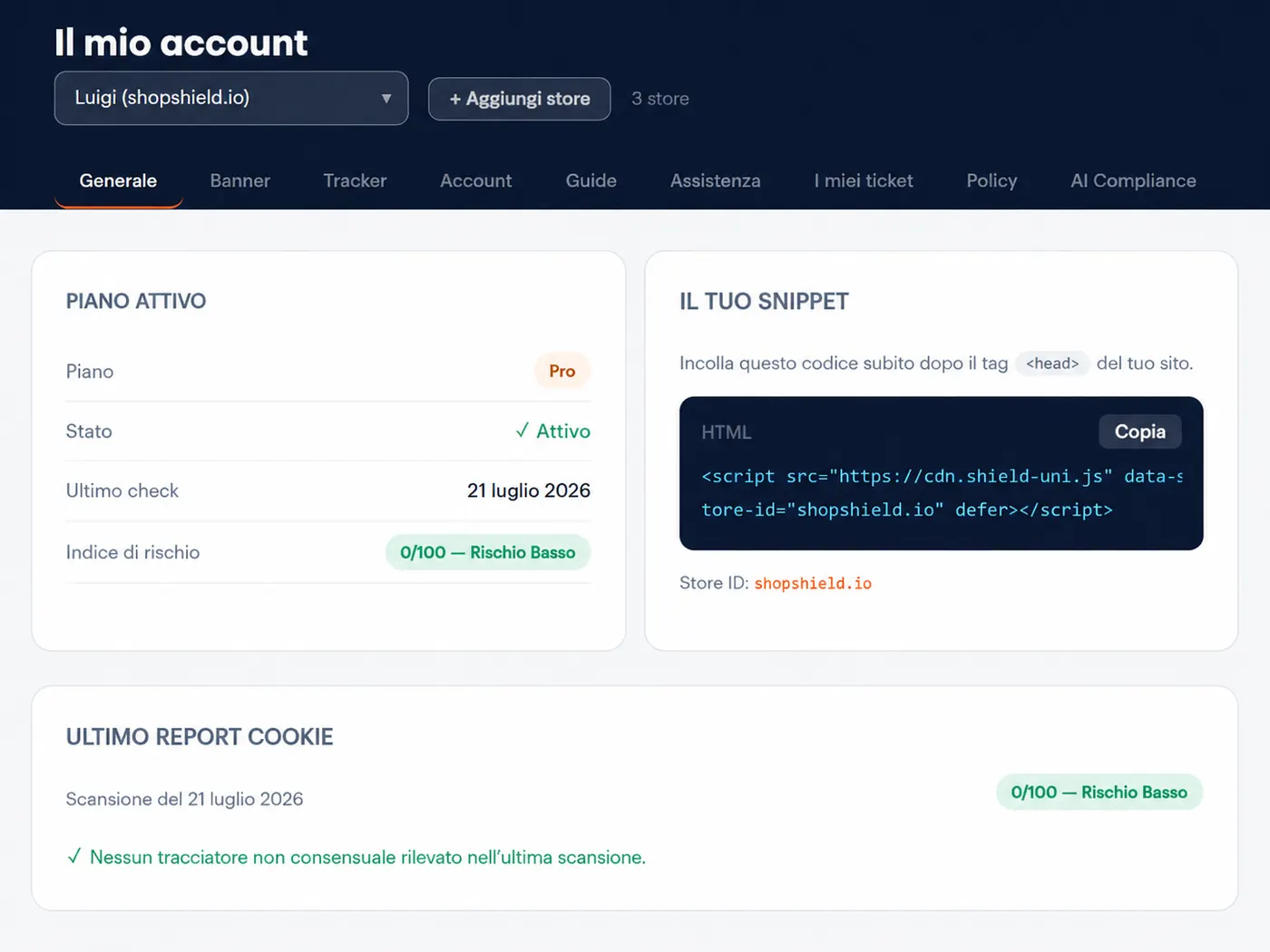Click the Nessun tracciatore non consensuale message
The height and width of the screenshot is (952, 1270).
point(357,857)
